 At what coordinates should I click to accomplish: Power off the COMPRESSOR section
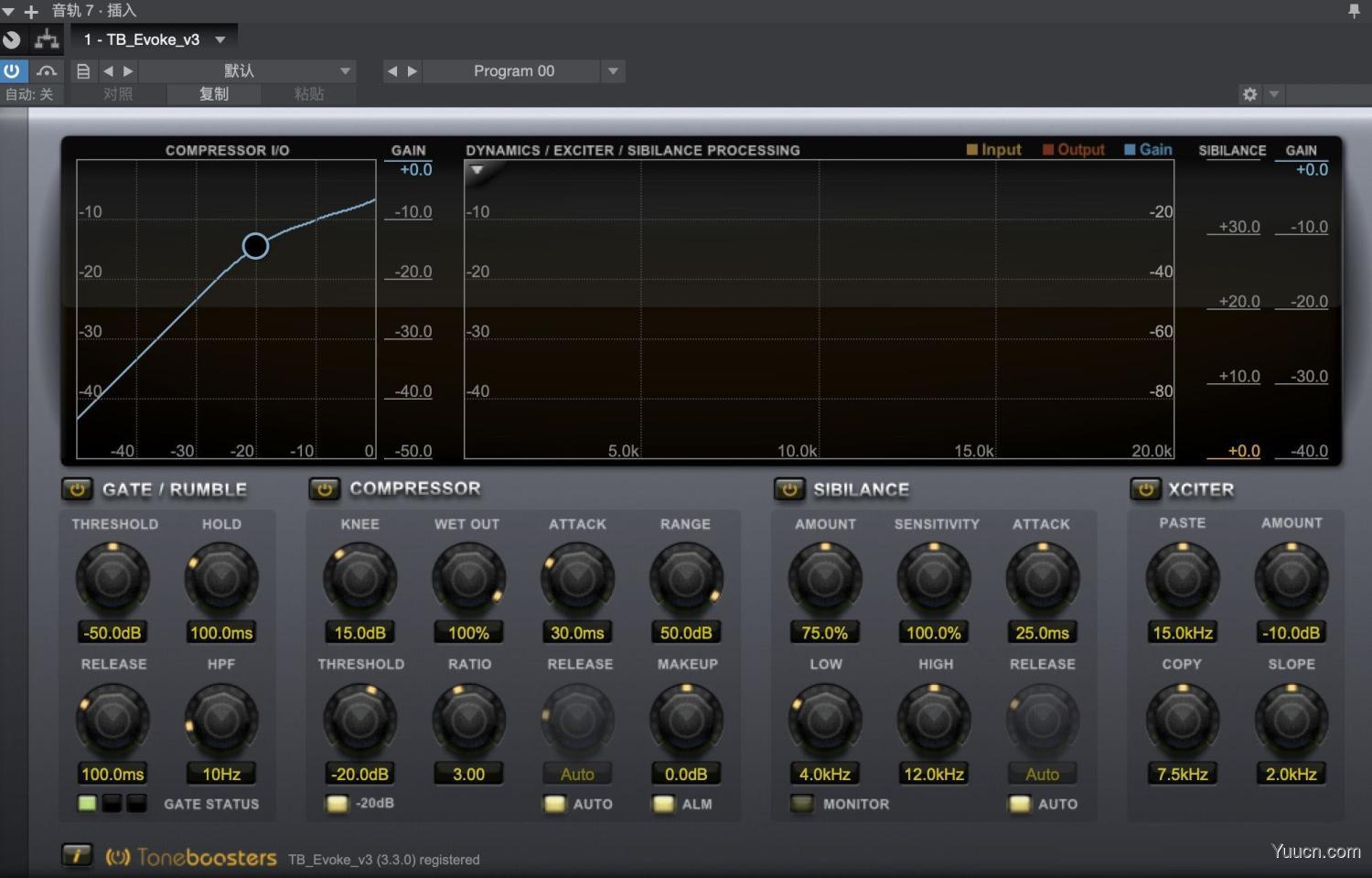(x=325, y=488)
